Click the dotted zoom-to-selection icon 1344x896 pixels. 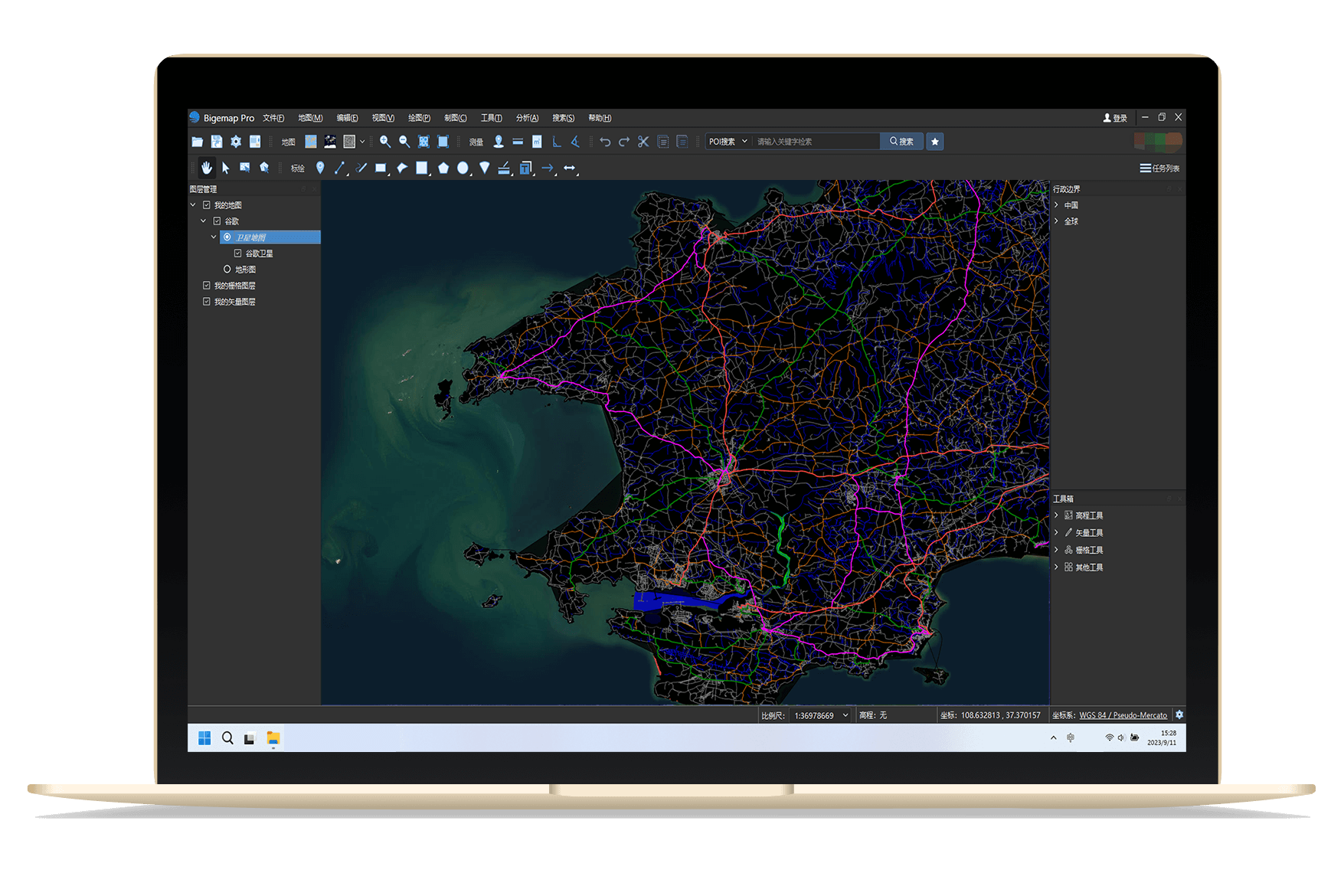[x=423, y=142]
